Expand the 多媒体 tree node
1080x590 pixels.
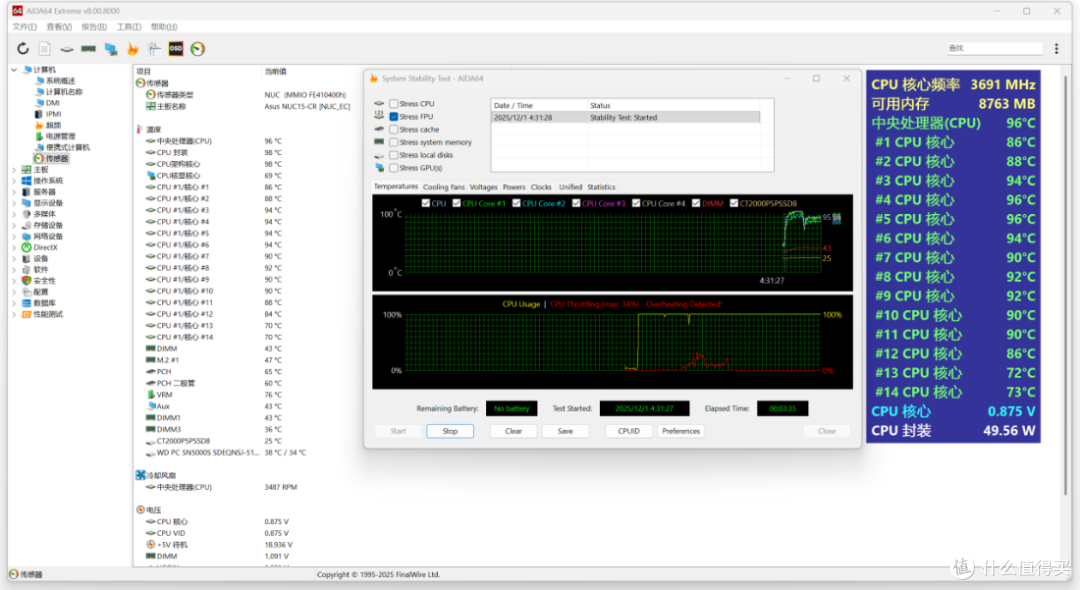click(14, 214)
